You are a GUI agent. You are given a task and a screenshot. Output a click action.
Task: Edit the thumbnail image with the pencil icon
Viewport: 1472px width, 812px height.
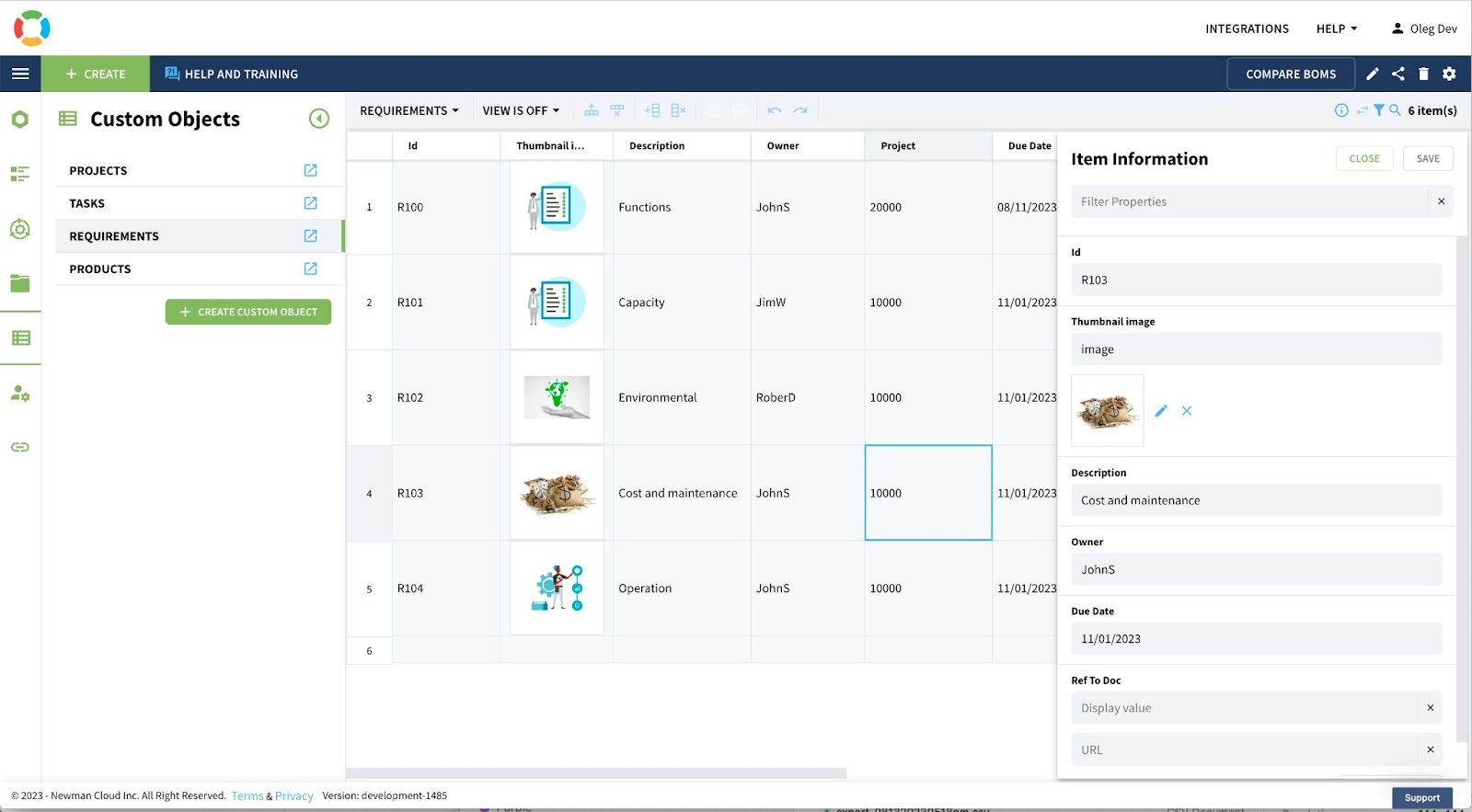(1161, 411)
